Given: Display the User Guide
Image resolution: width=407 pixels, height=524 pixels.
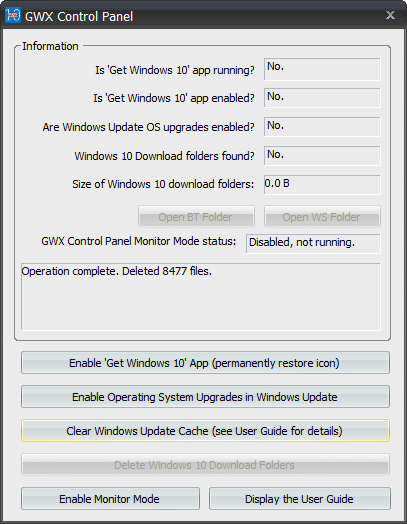Looking at the screenshot, I should (x=300, y=499).
